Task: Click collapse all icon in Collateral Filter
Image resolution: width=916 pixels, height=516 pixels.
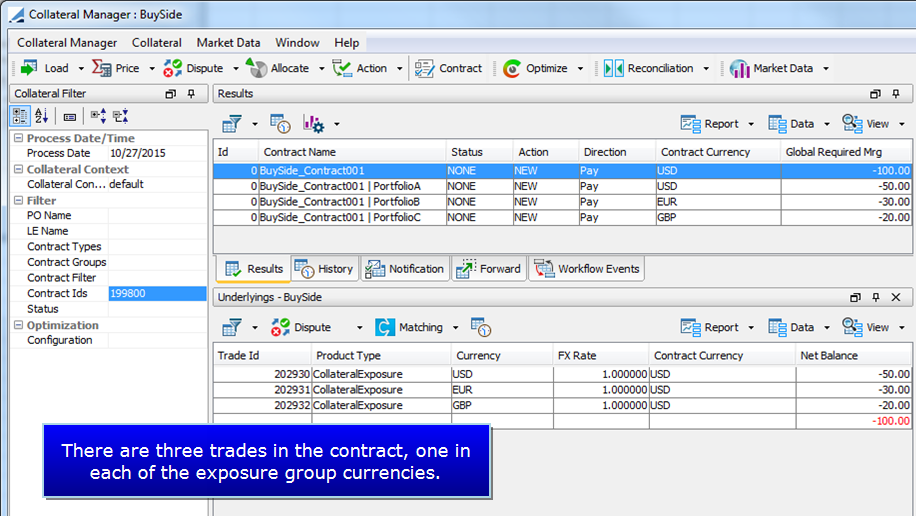Action: coord(120,116)
